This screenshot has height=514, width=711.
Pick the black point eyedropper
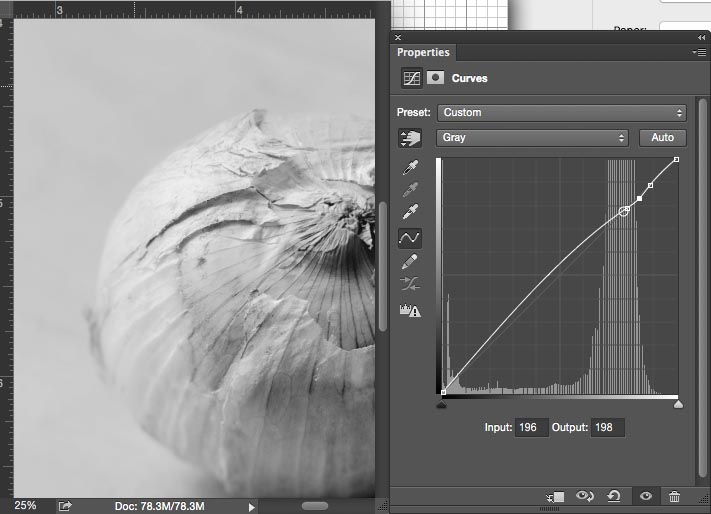point(410,167)
